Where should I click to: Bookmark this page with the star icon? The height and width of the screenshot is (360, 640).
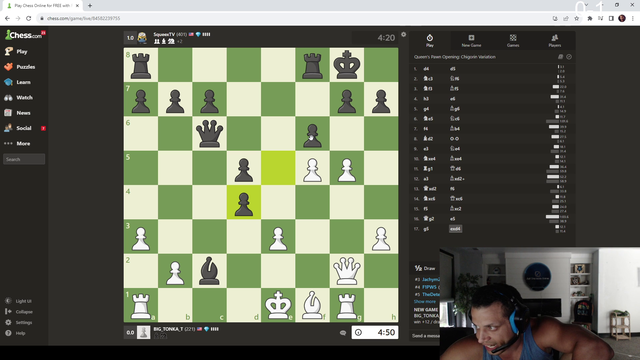point(576,18)
